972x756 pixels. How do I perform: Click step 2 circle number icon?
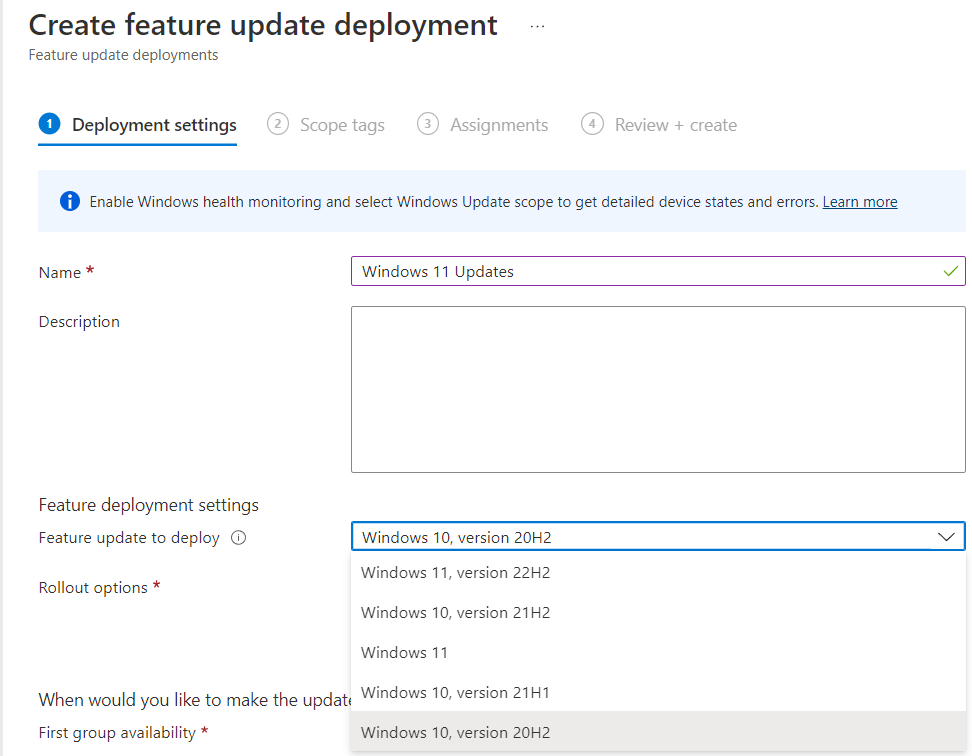(x=278, y=124)
